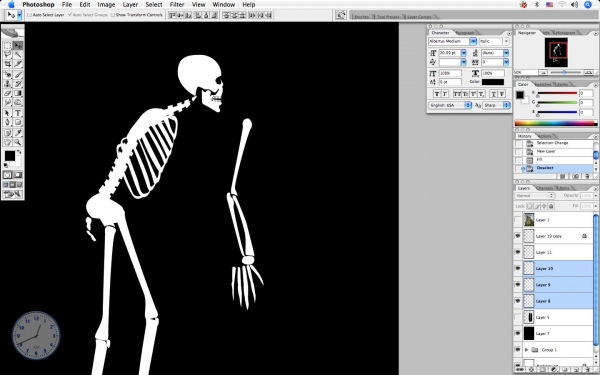Open the Filter menu

177,5
